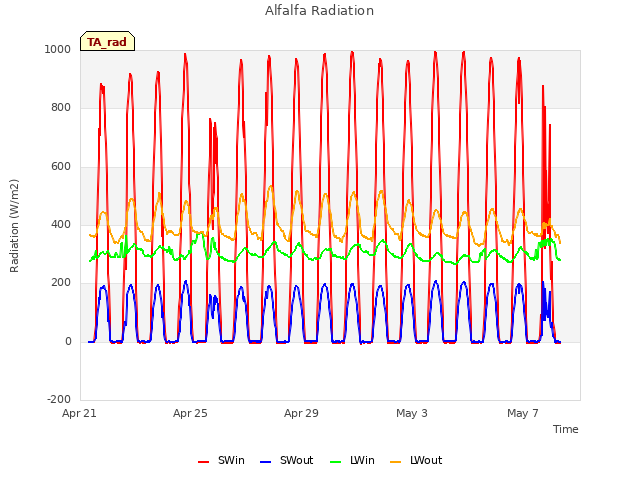Image resolution: width=640 pixels, height=480 pixels.
Task: Toggle the LWout series in the legend
Action: pyautogui.click(x=416, y=460)
